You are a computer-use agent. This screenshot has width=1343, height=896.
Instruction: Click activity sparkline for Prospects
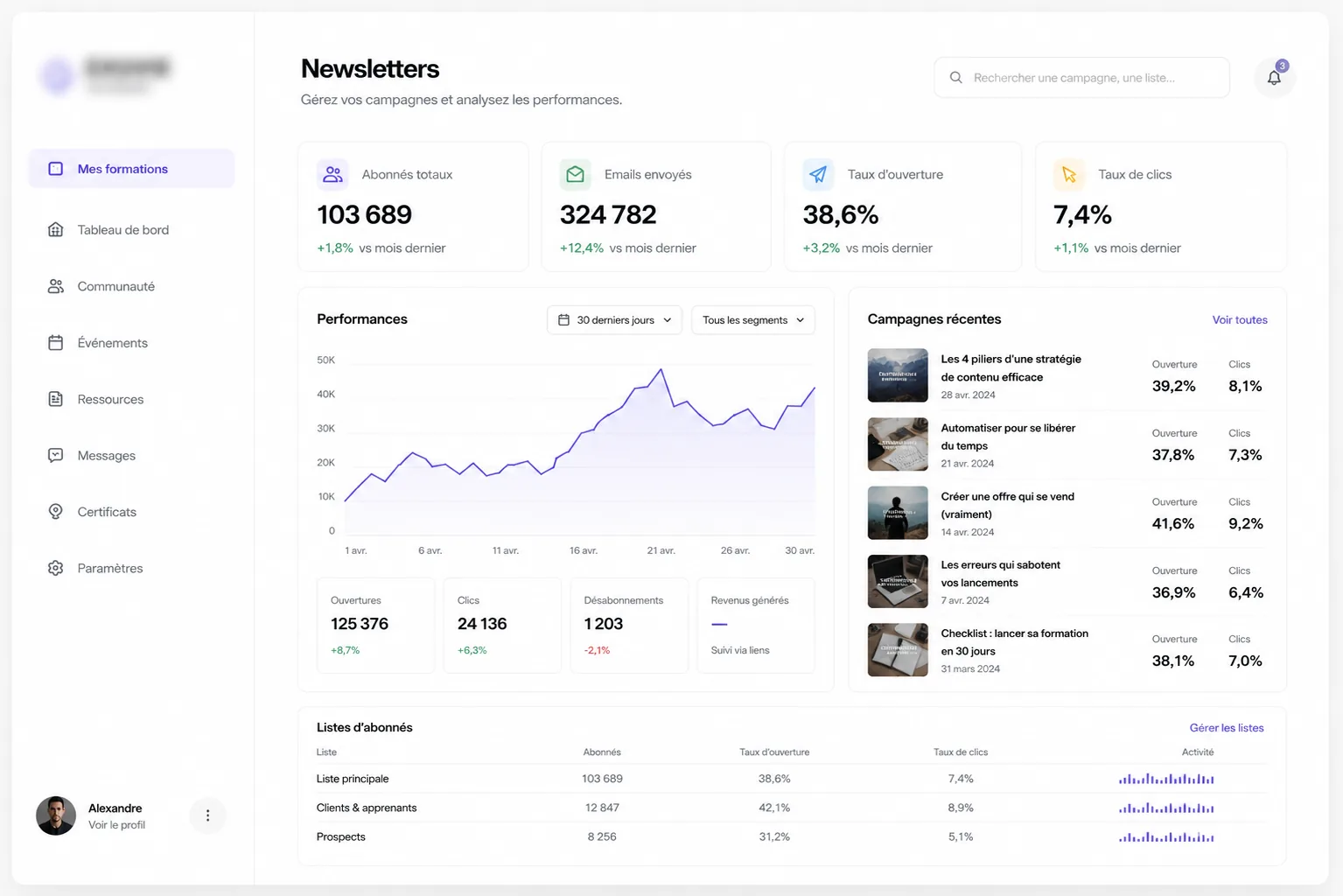[1166, 837]
